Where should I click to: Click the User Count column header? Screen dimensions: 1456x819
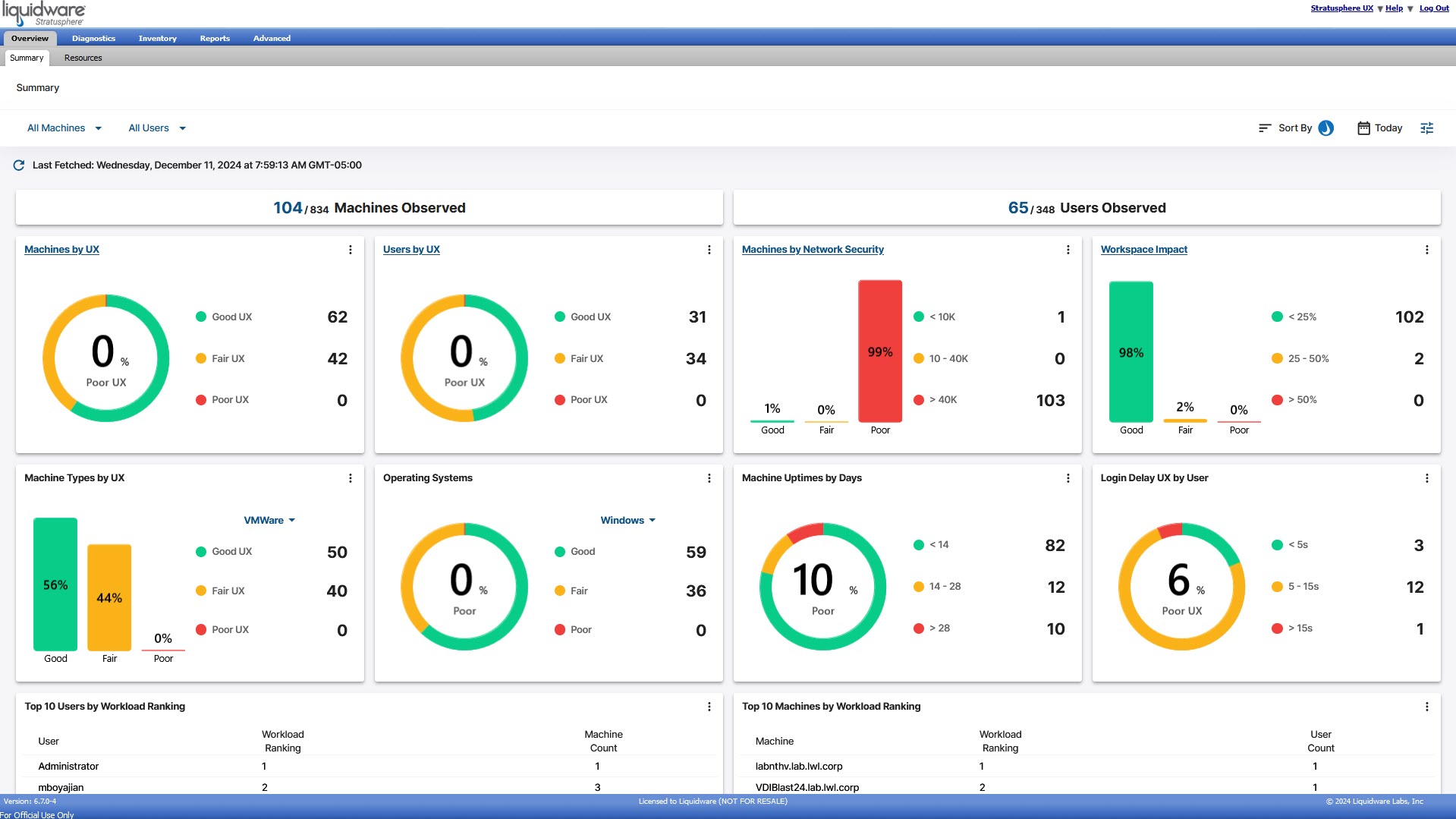[1320, 742]
